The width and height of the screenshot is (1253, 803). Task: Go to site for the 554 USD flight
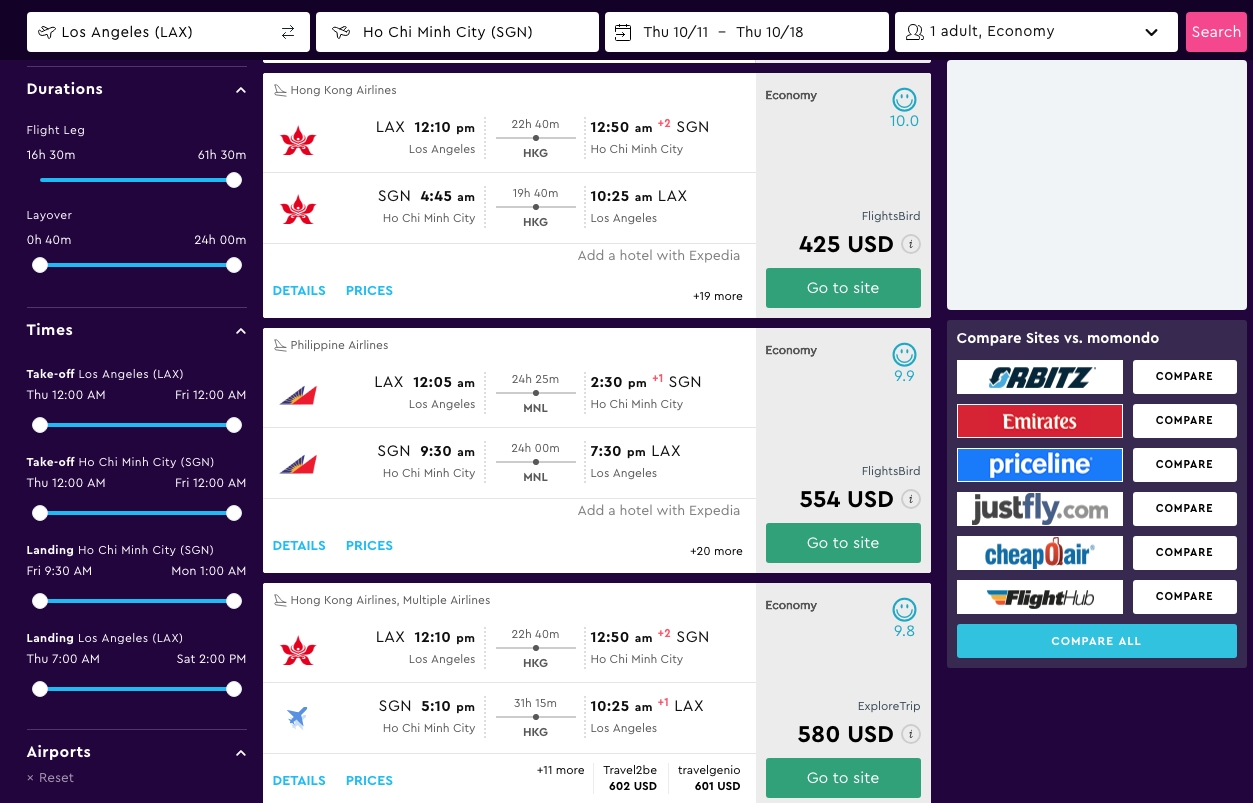coord(843,543)
